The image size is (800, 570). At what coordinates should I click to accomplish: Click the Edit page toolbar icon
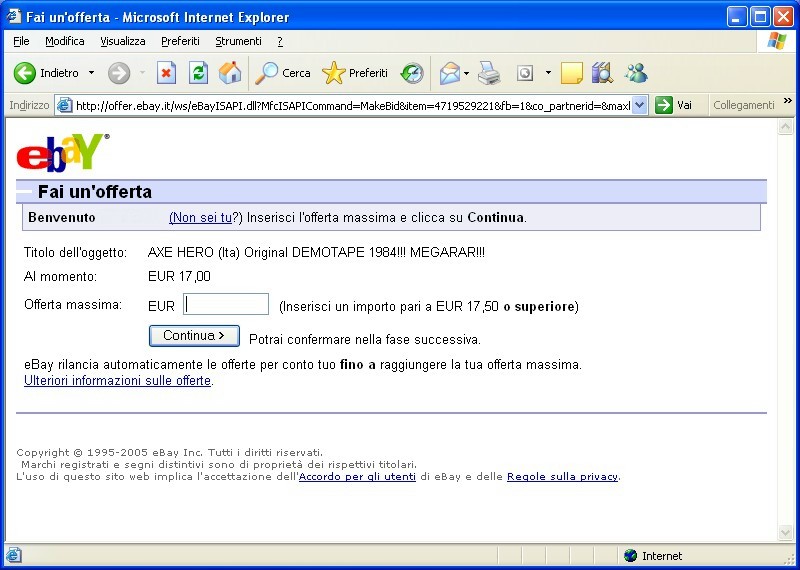coord(524,73)
